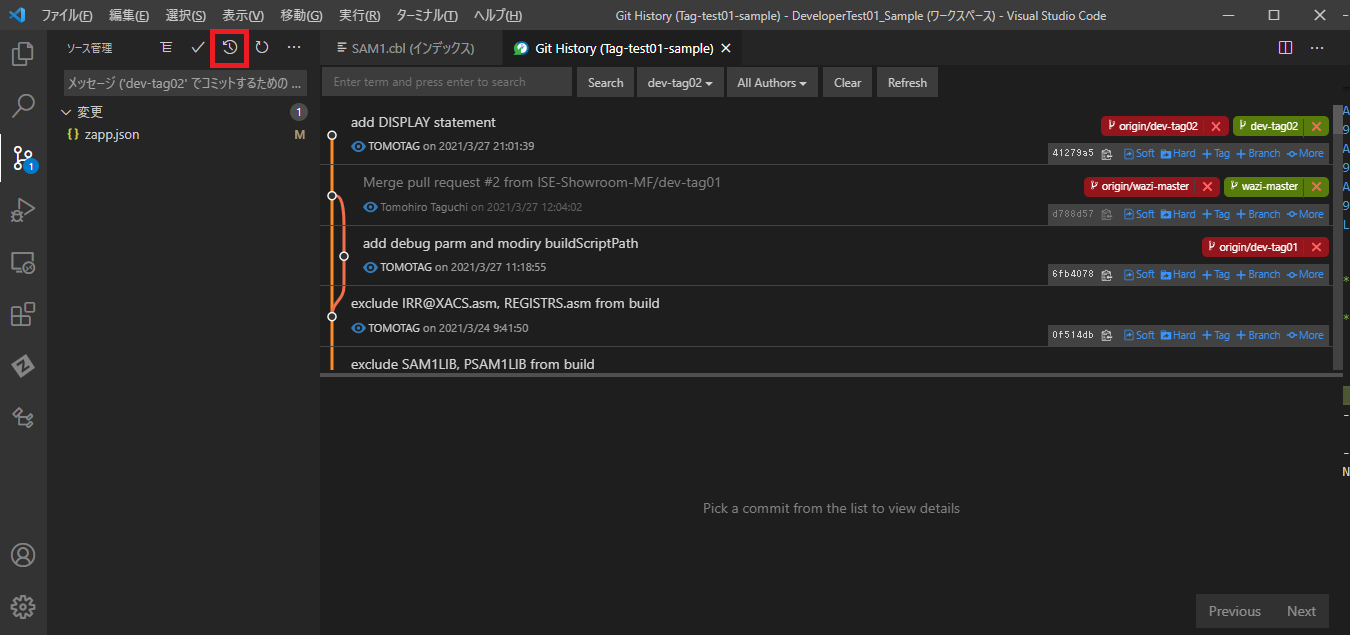This screenshot has width=1350, height=635.
Task: Create Branch from commit 0f514db
Action: (x=1258, y=335)
